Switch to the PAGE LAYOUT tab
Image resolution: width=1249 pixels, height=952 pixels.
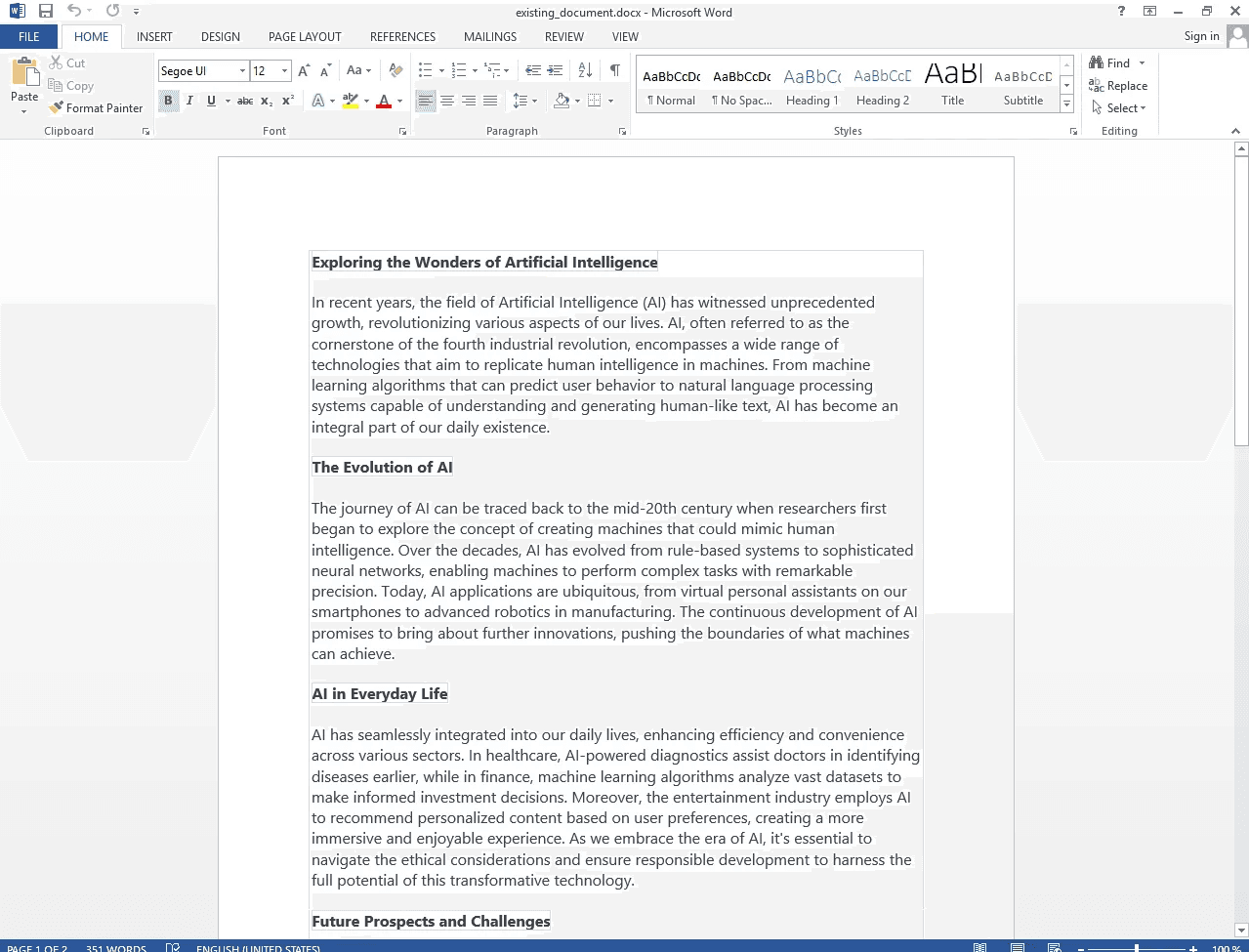[305, 36]
